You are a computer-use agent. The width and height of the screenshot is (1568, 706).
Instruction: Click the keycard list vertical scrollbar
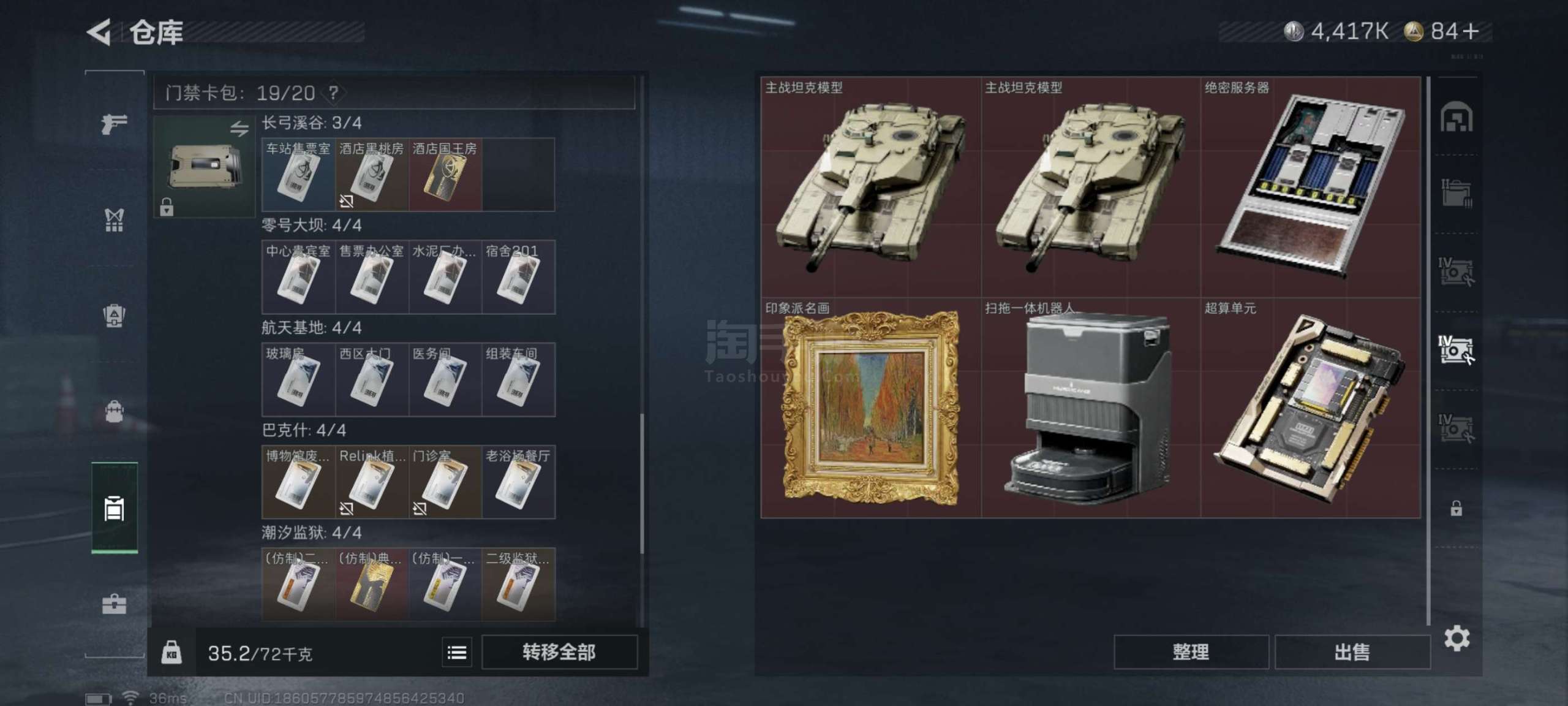pyautogui.click(x=642, y=484)
